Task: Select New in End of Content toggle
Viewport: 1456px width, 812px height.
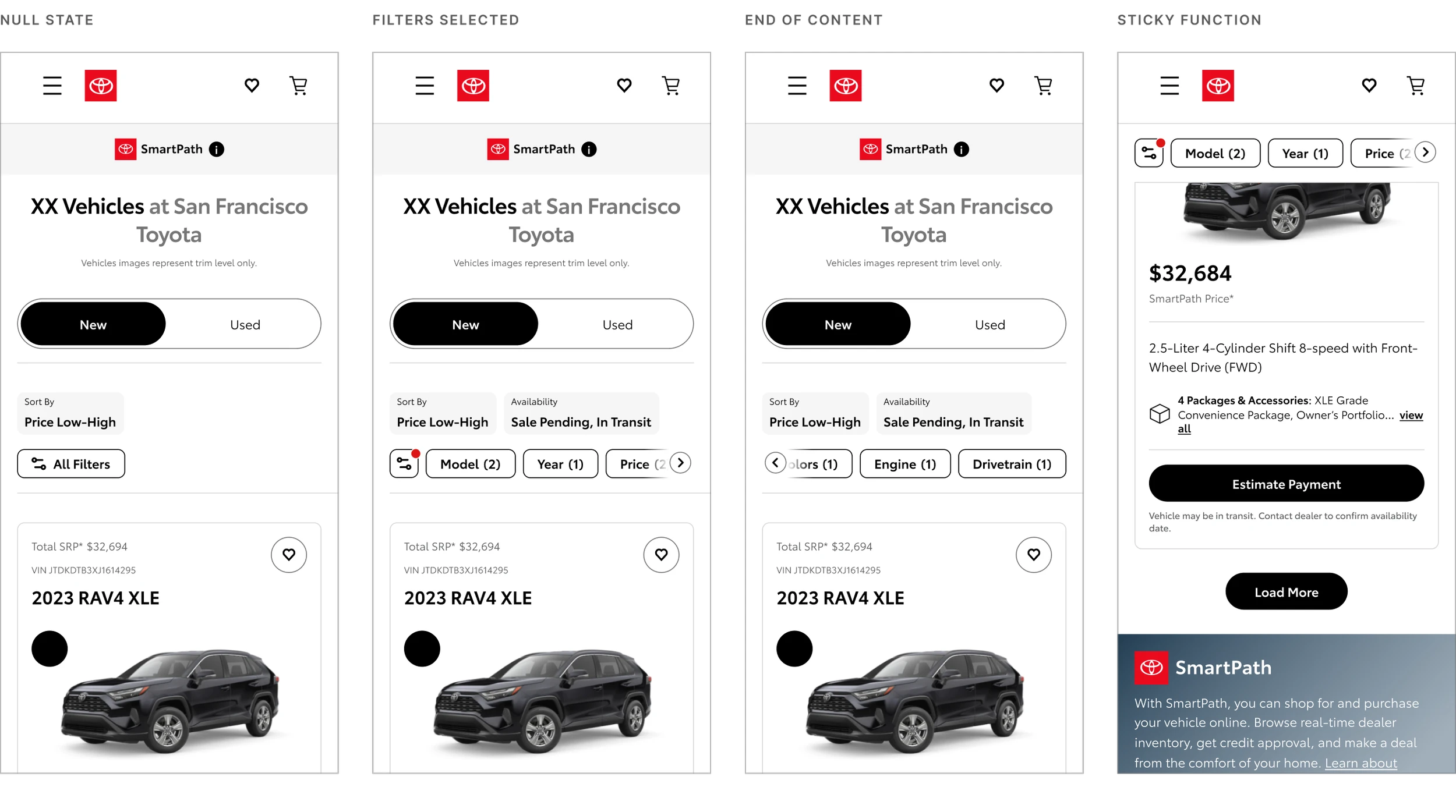Action: (837, 324)
